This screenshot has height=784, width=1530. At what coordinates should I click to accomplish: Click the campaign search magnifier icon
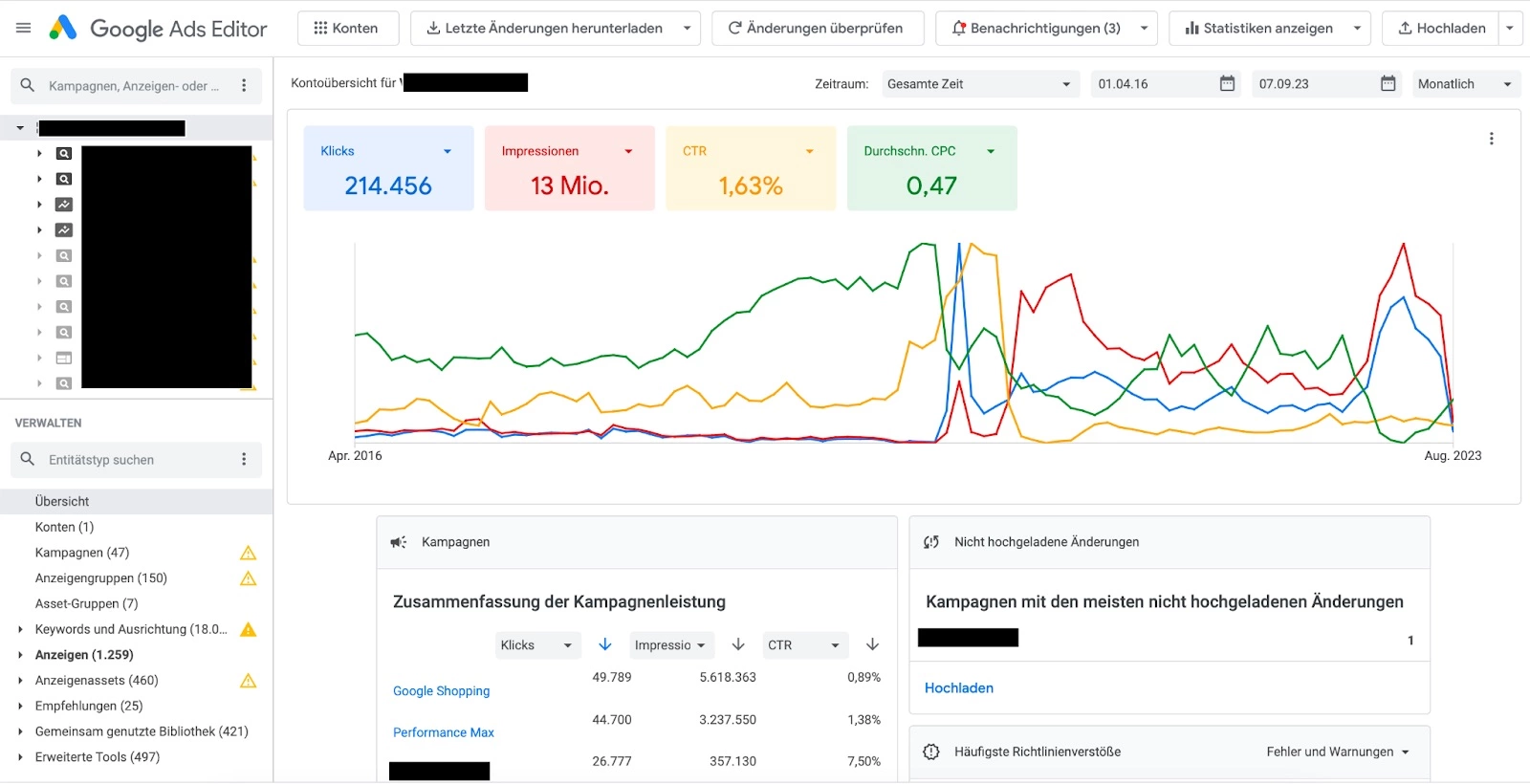[x=28, y=85]
